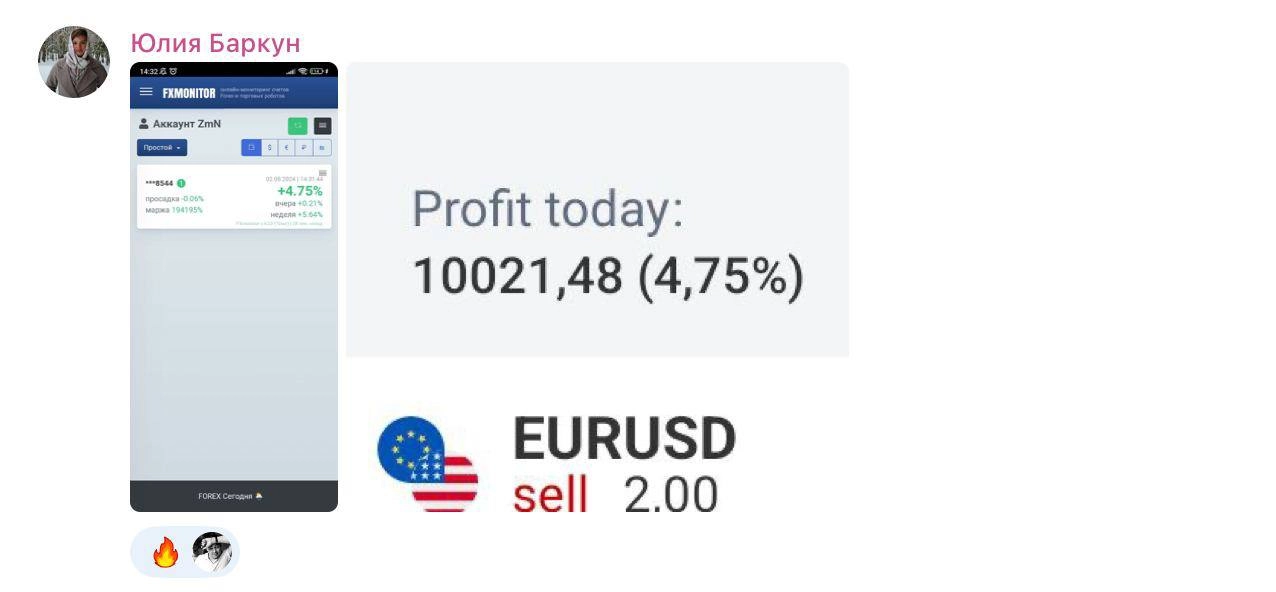Screen dimensions: 1276x592
Task: Click the fire emoji reaction
Action: [165, 552]
